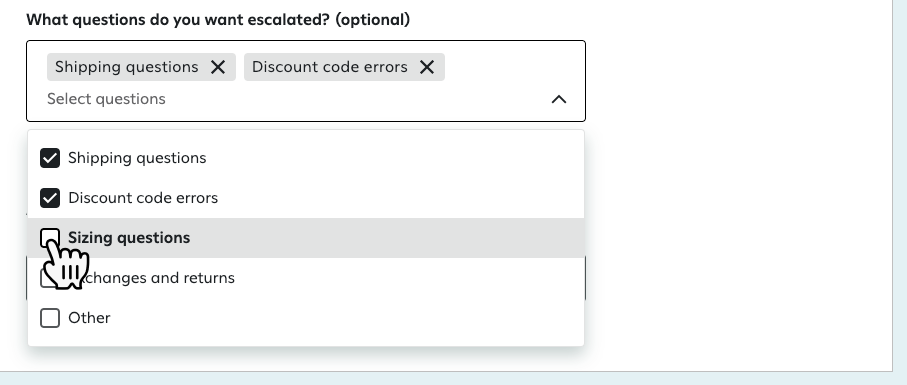Click the Discount code errors tag chip text
The height and width of the screenshot is (385, 907).
coord(330,67)
